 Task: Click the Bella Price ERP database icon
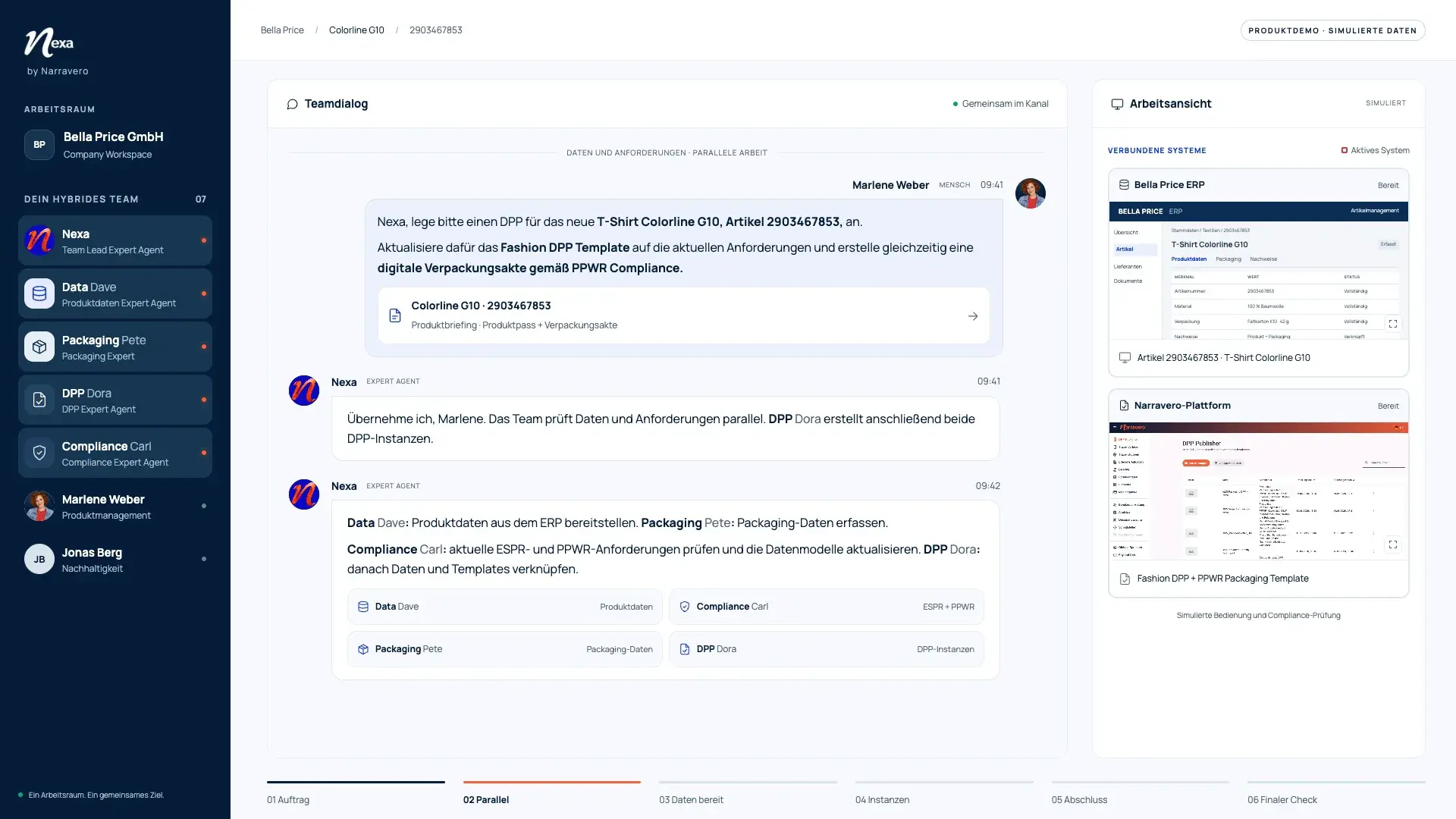[1124, 185]
